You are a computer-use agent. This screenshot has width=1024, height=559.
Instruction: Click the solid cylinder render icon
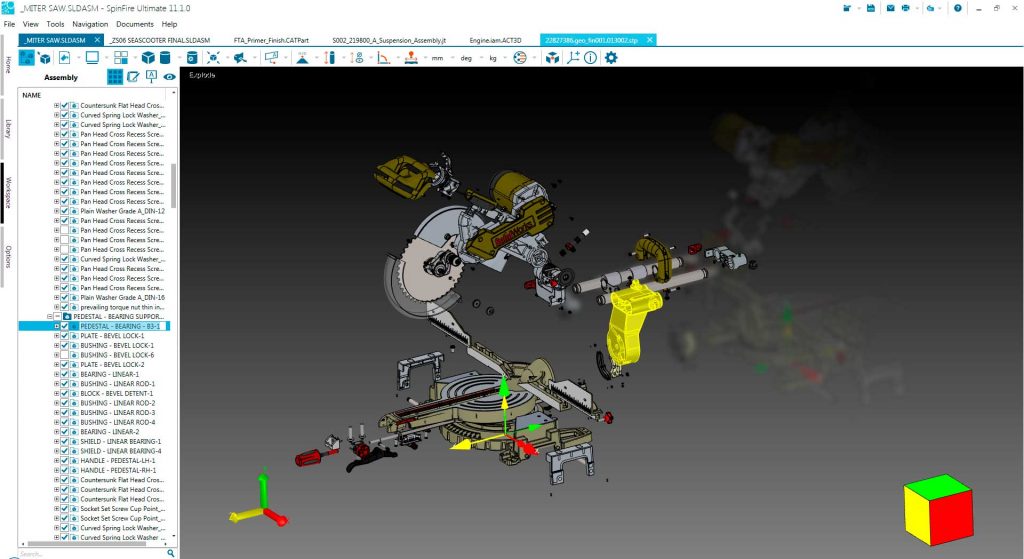pyautogui.click(x=165, y=57)
